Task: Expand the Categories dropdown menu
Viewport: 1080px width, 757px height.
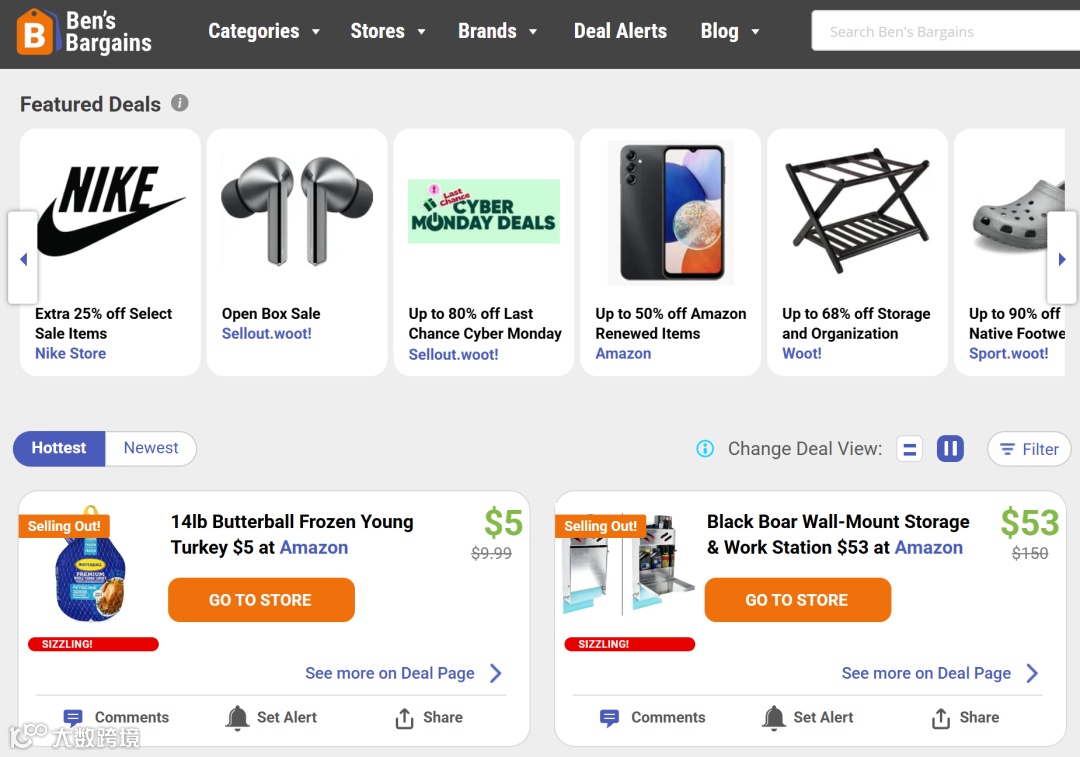Action: 264,32
